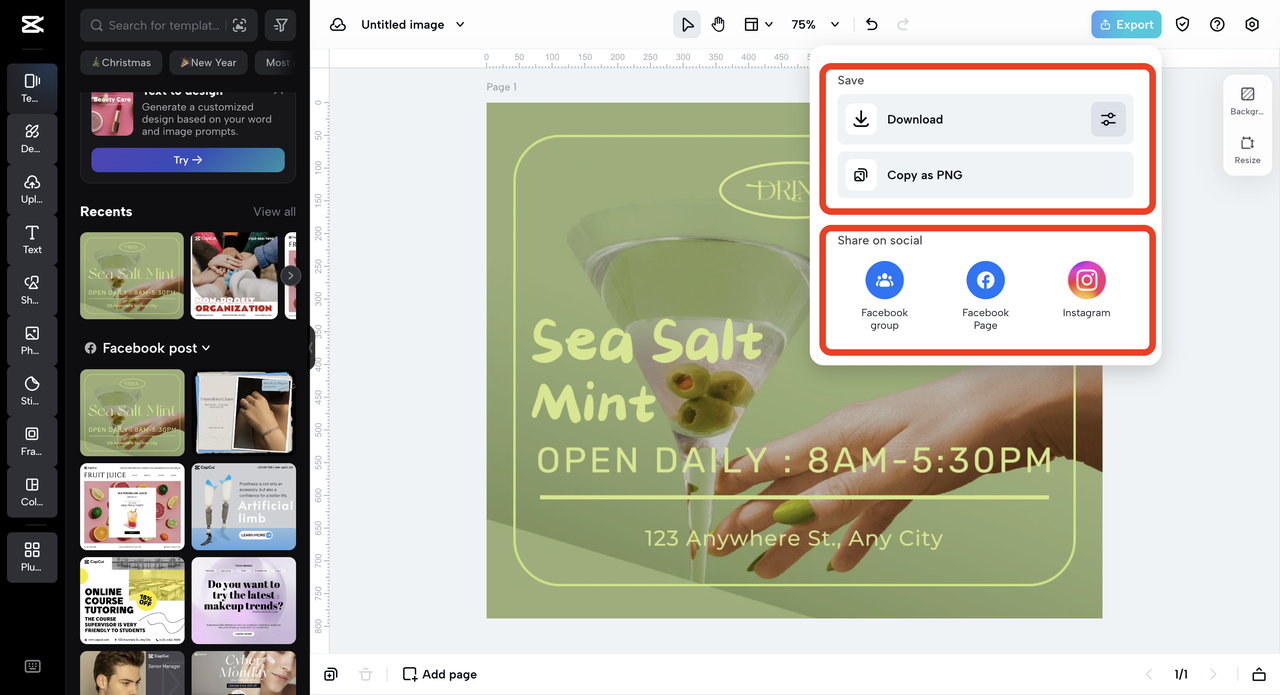This screenshot has height=695, width=1280.
Task: Open the Shapes sidebar panel
Action: 32,289
